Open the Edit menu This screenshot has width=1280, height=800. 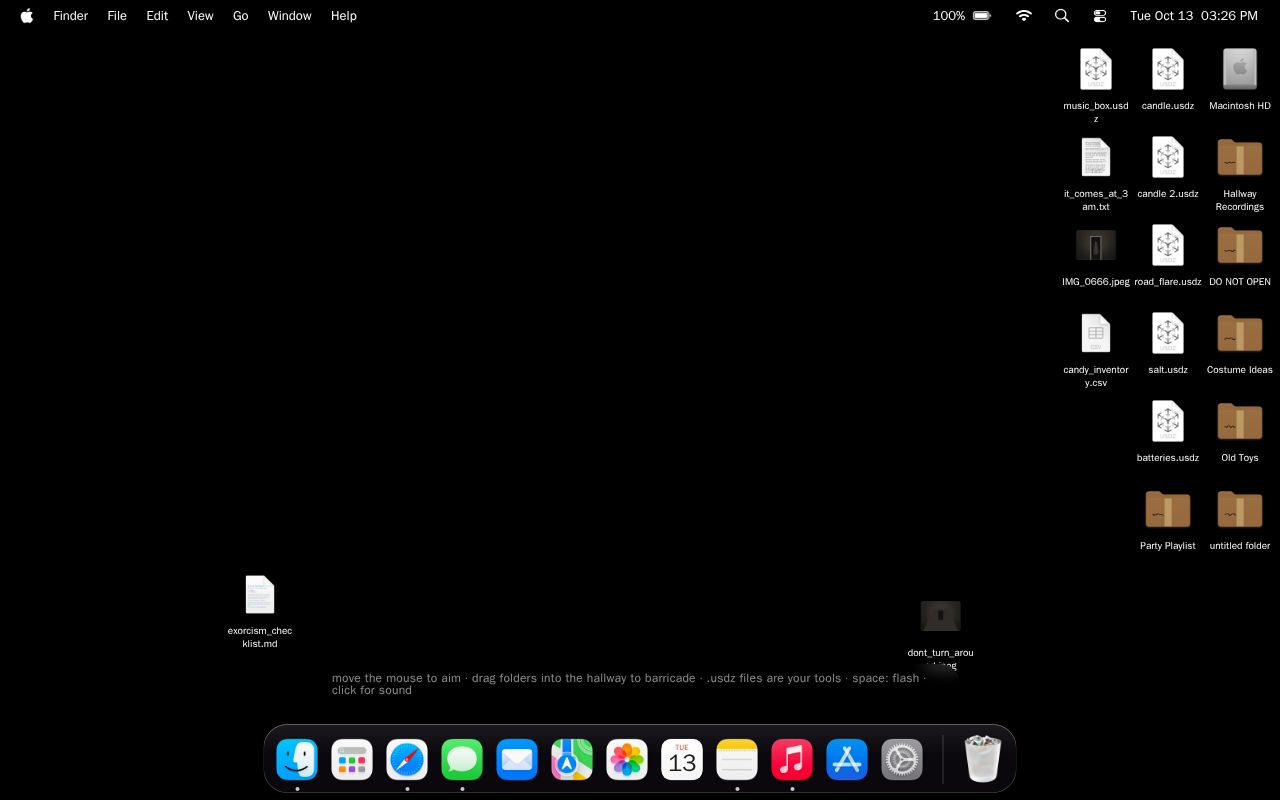(157, 16)
